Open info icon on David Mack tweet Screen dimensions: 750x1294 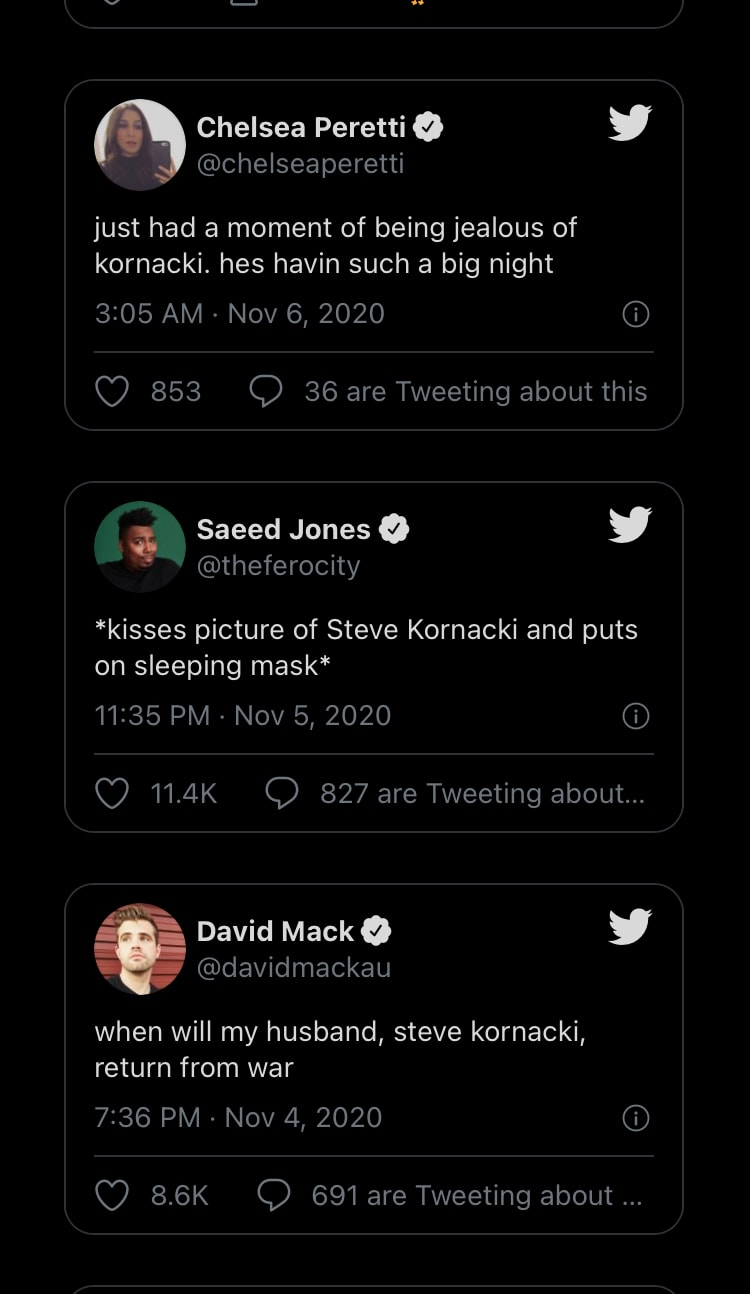(636, 1118)
